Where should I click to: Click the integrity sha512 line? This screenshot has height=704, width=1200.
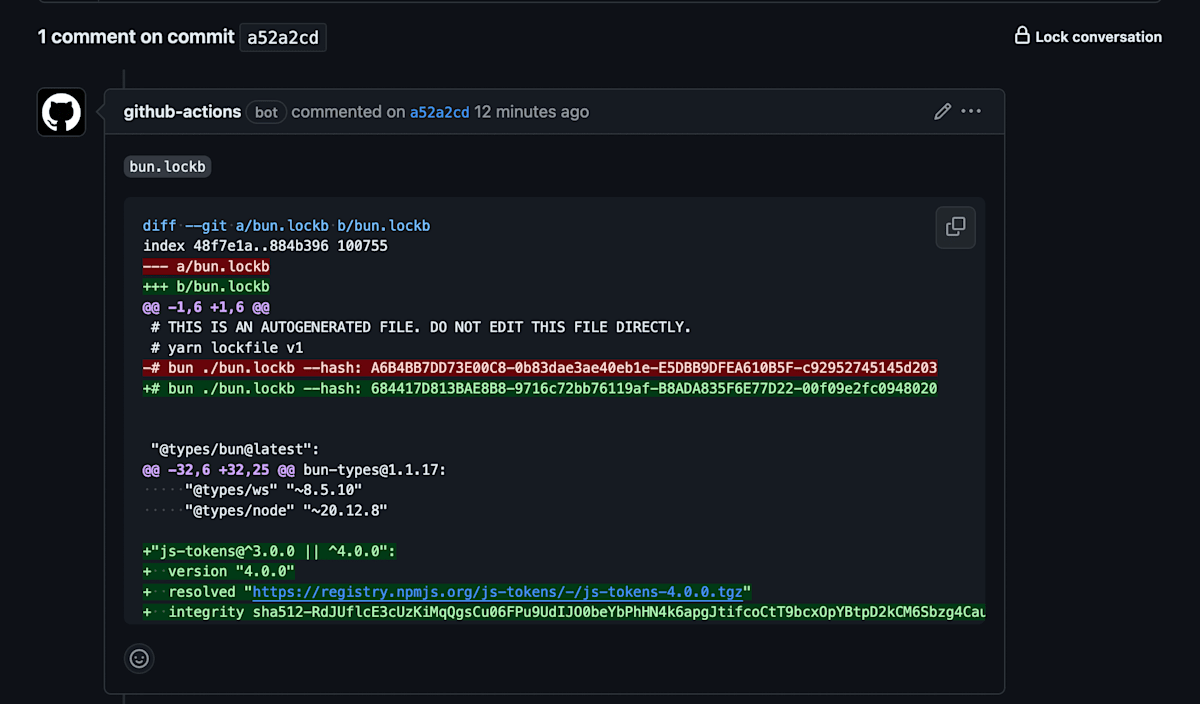564,612
